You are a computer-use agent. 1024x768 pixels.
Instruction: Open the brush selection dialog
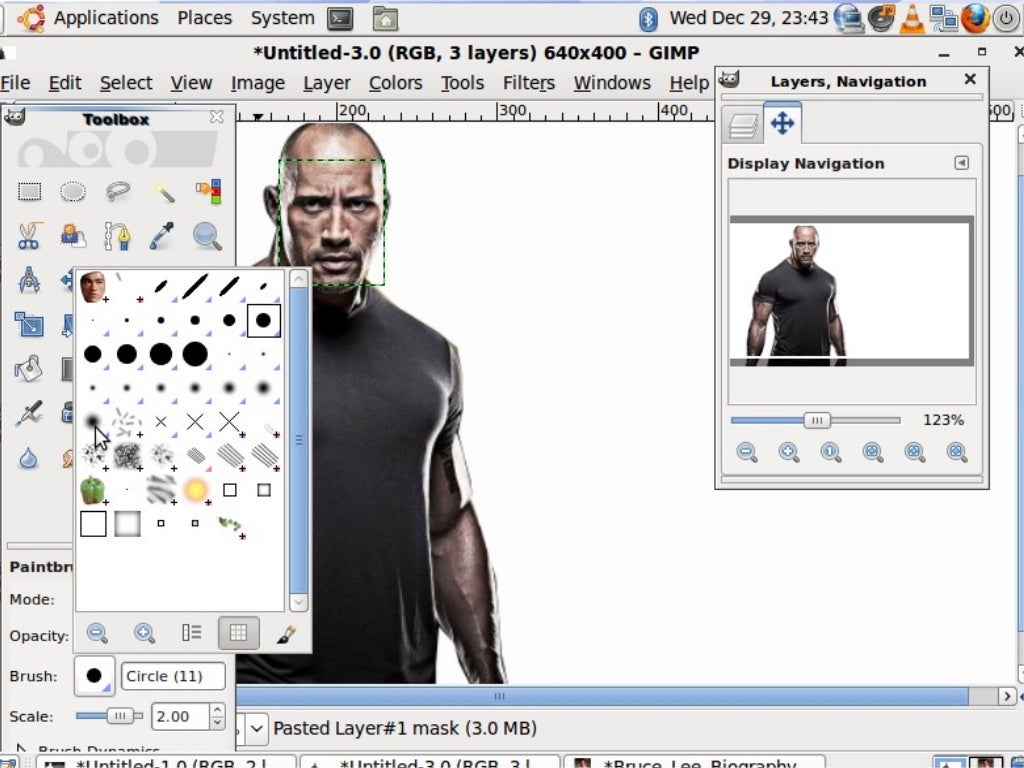[285, 633]
